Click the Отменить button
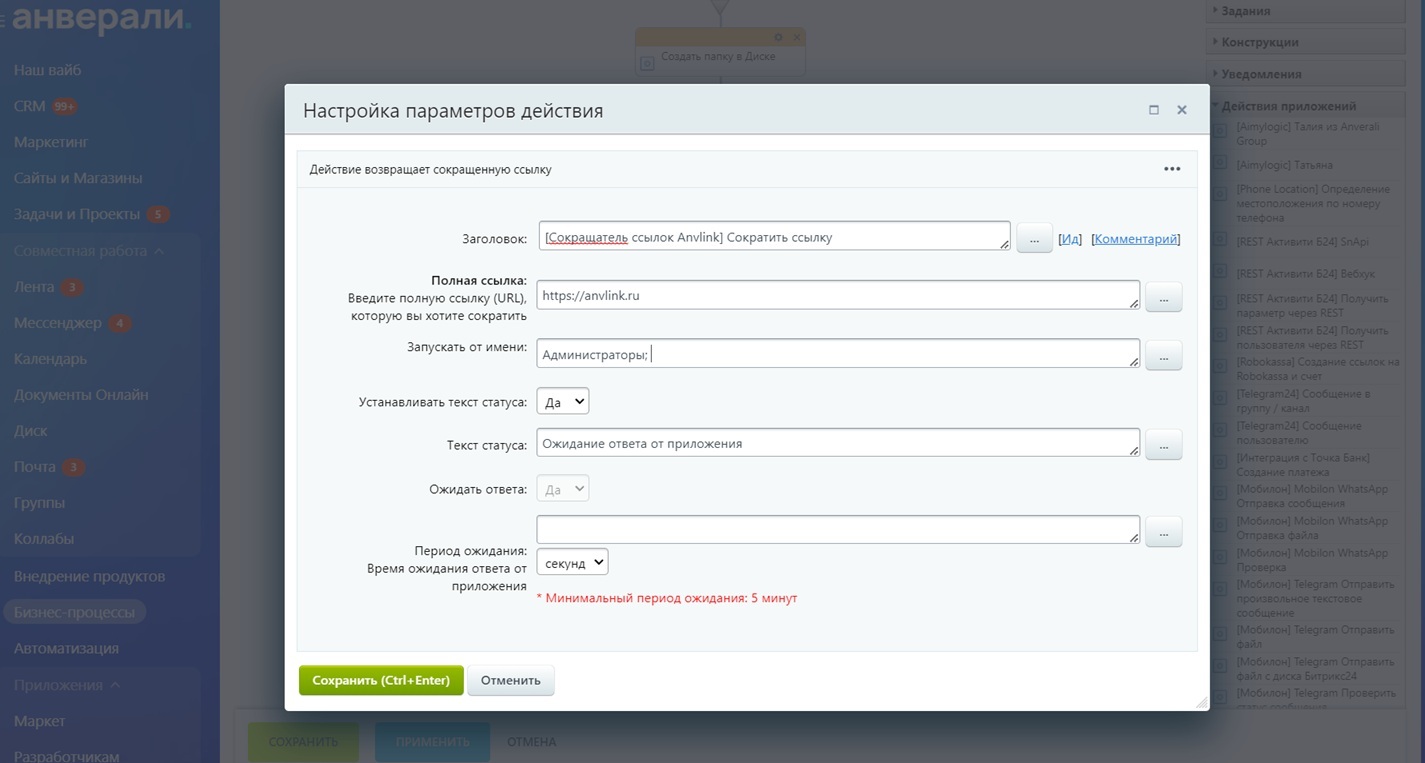 [510, 680]
